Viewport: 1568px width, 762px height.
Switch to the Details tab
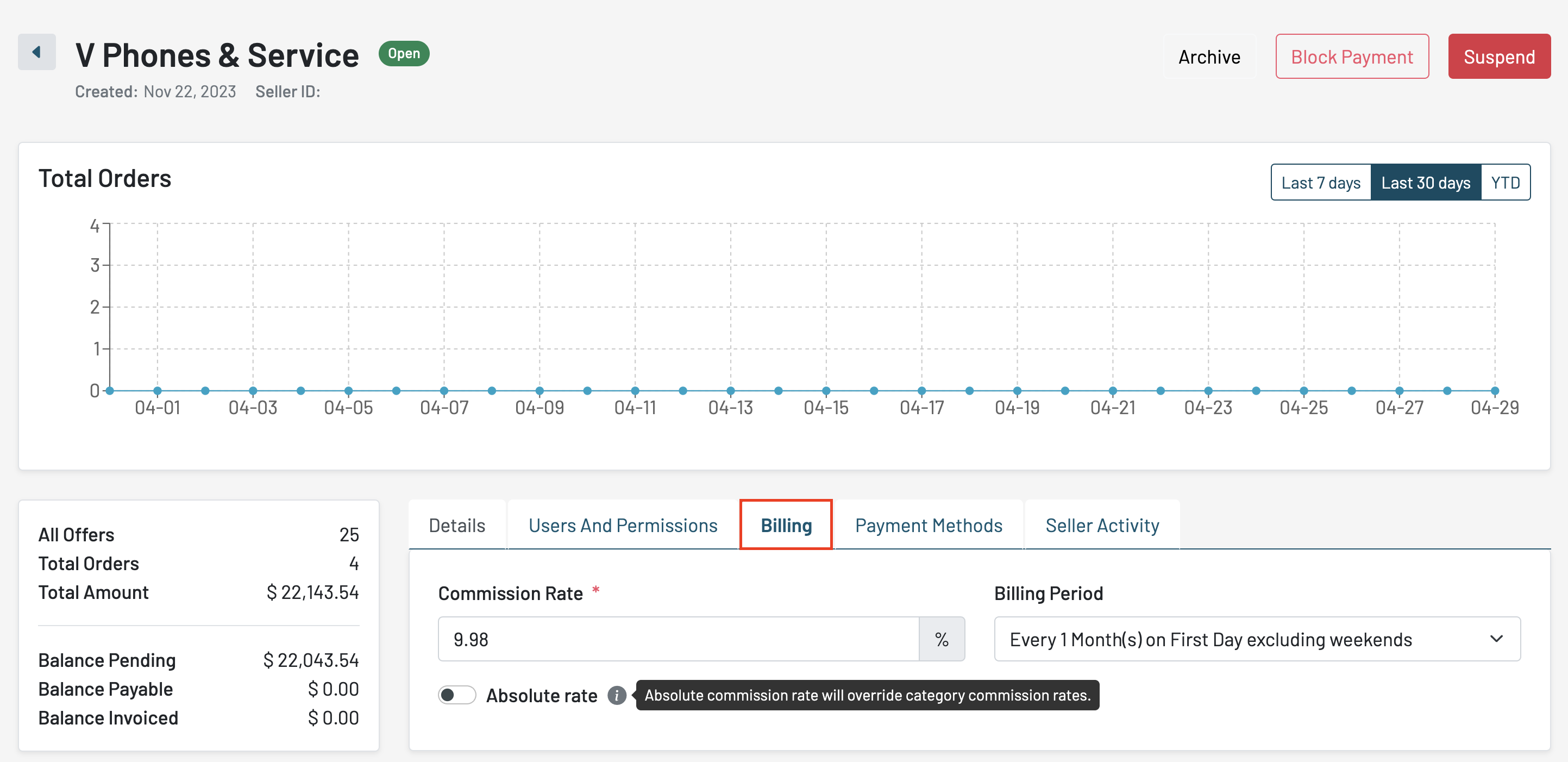coord(456,525)
